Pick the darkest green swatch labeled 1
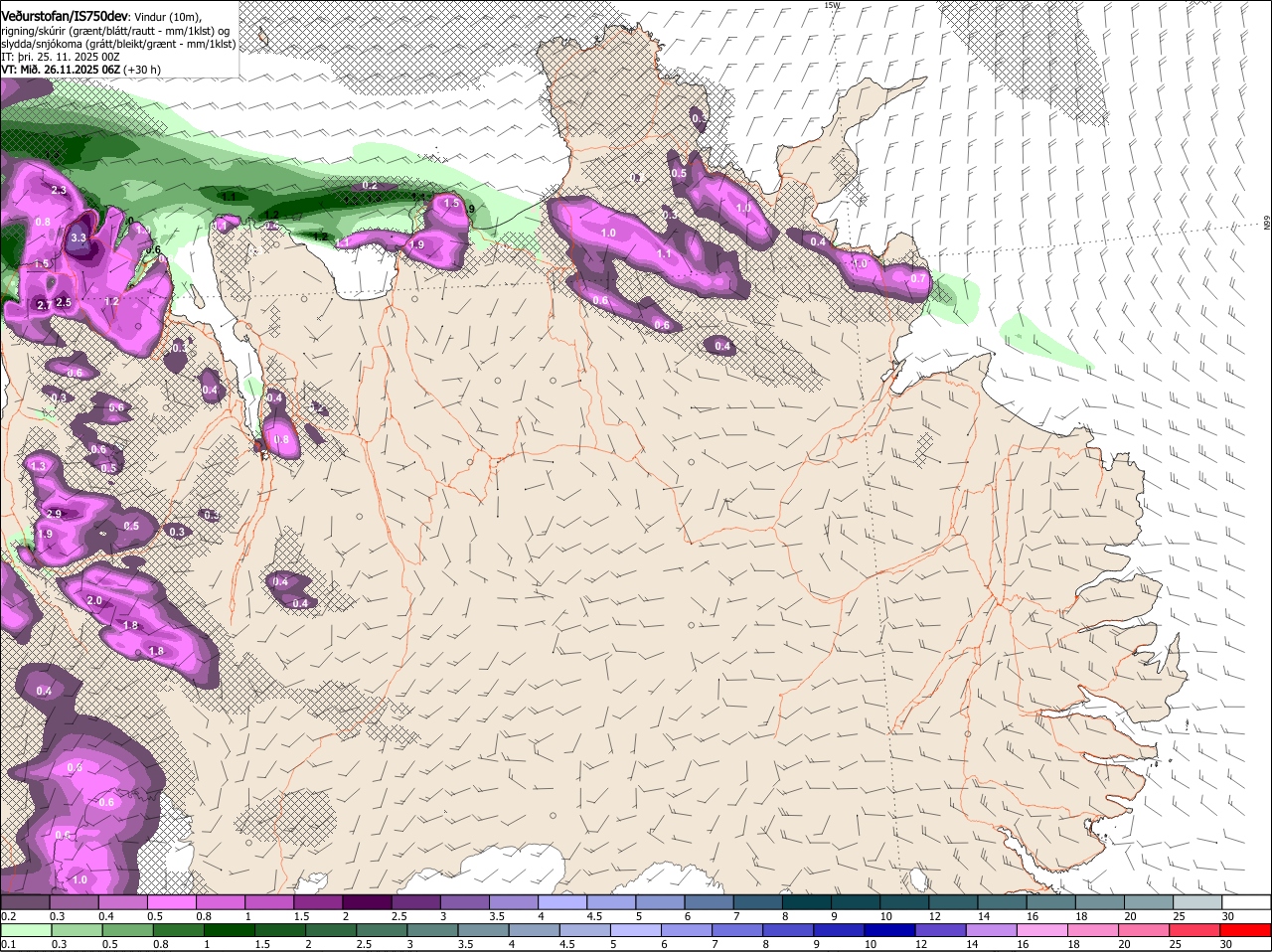This screenshot has width=1272, height=952. [x=230, y=932]
